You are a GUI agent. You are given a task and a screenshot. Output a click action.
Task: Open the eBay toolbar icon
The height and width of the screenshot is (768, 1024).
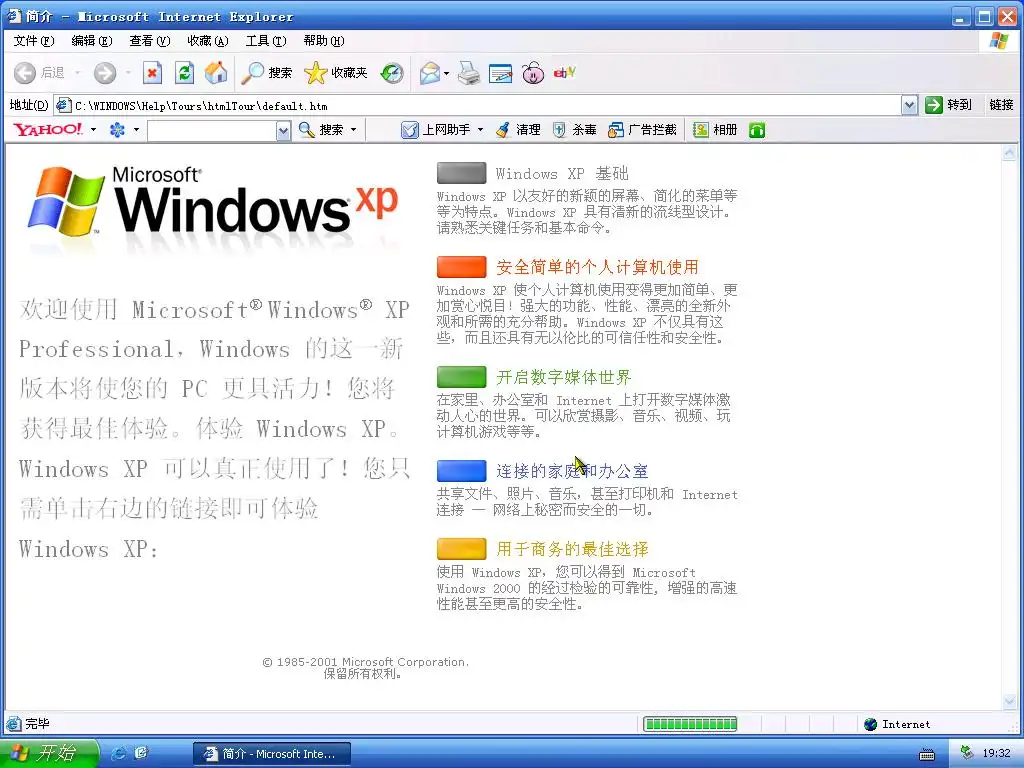(564, 72)
